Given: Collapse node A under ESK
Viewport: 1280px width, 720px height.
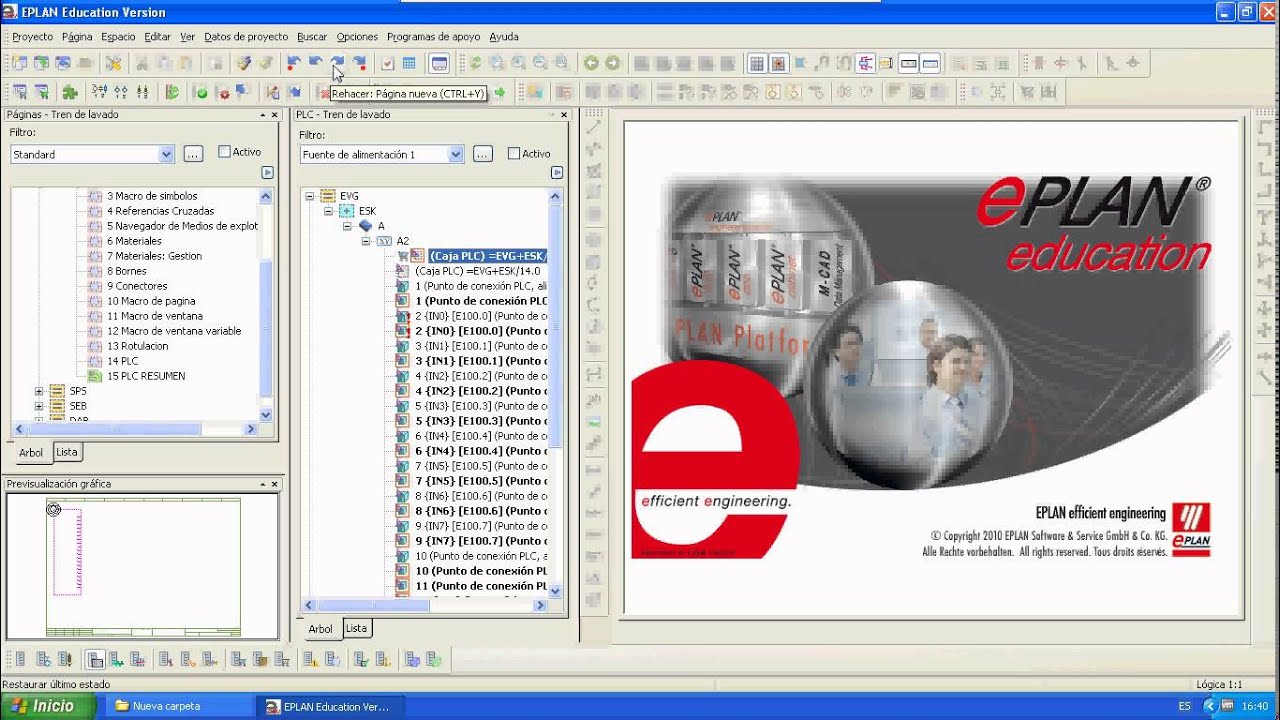Looking at the screenshot, I should [x=347, y=226].
